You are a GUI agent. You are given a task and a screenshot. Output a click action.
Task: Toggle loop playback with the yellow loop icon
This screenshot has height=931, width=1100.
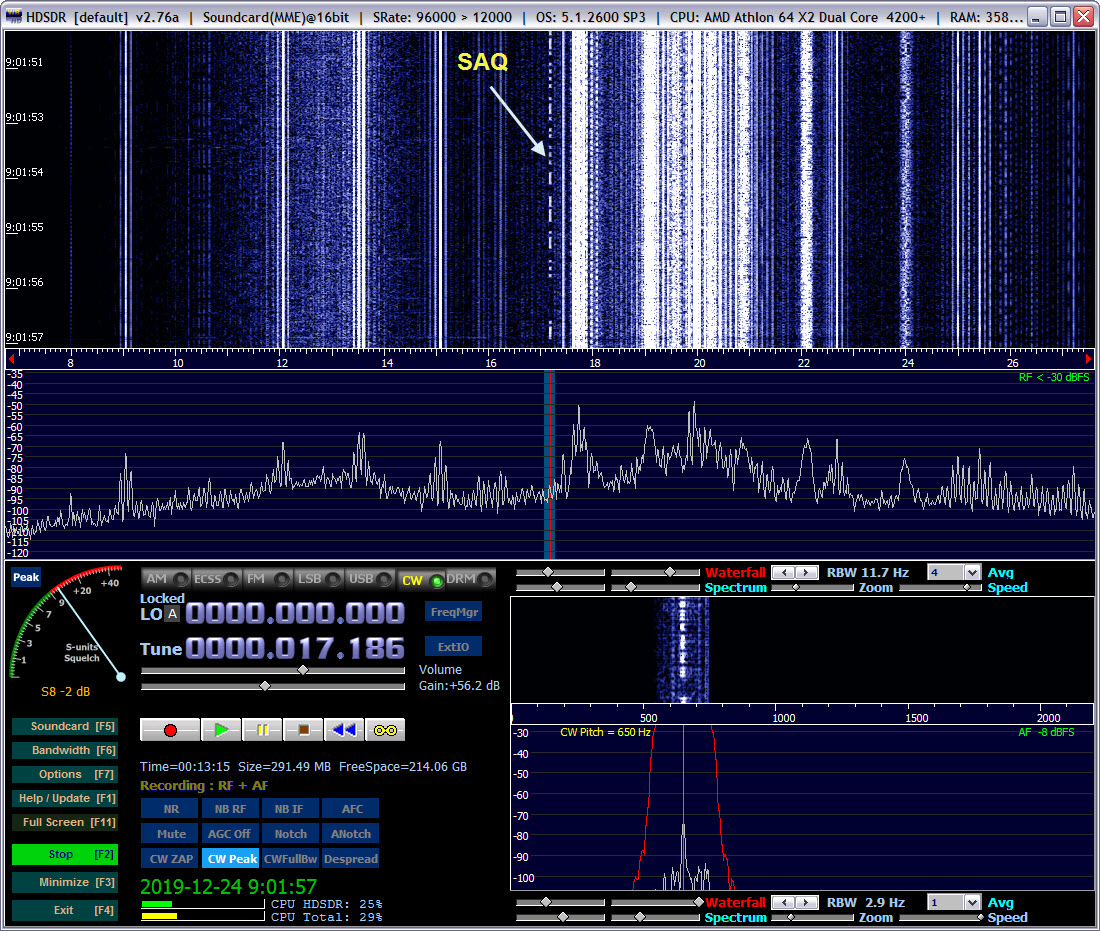[x=385, y=730]
